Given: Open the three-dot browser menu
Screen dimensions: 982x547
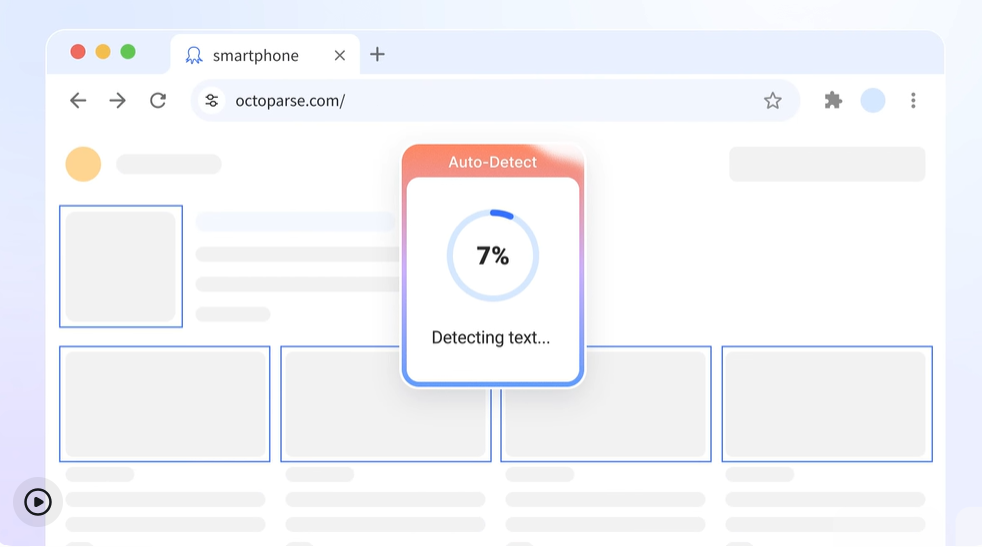Looking at the screenshot, I should tap(913, 100).
